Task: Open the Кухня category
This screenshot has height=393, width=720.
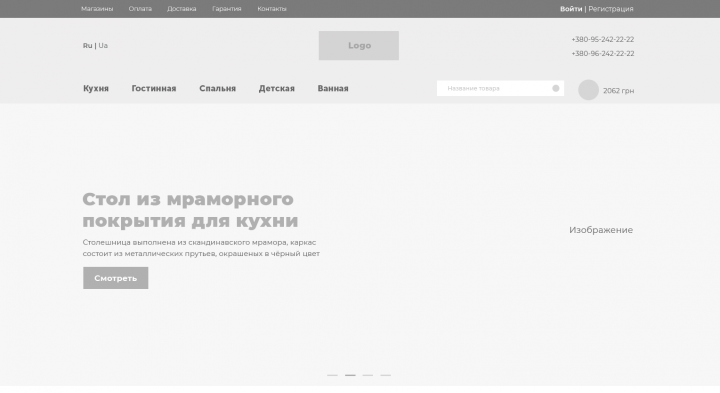Action: (96, 88)
